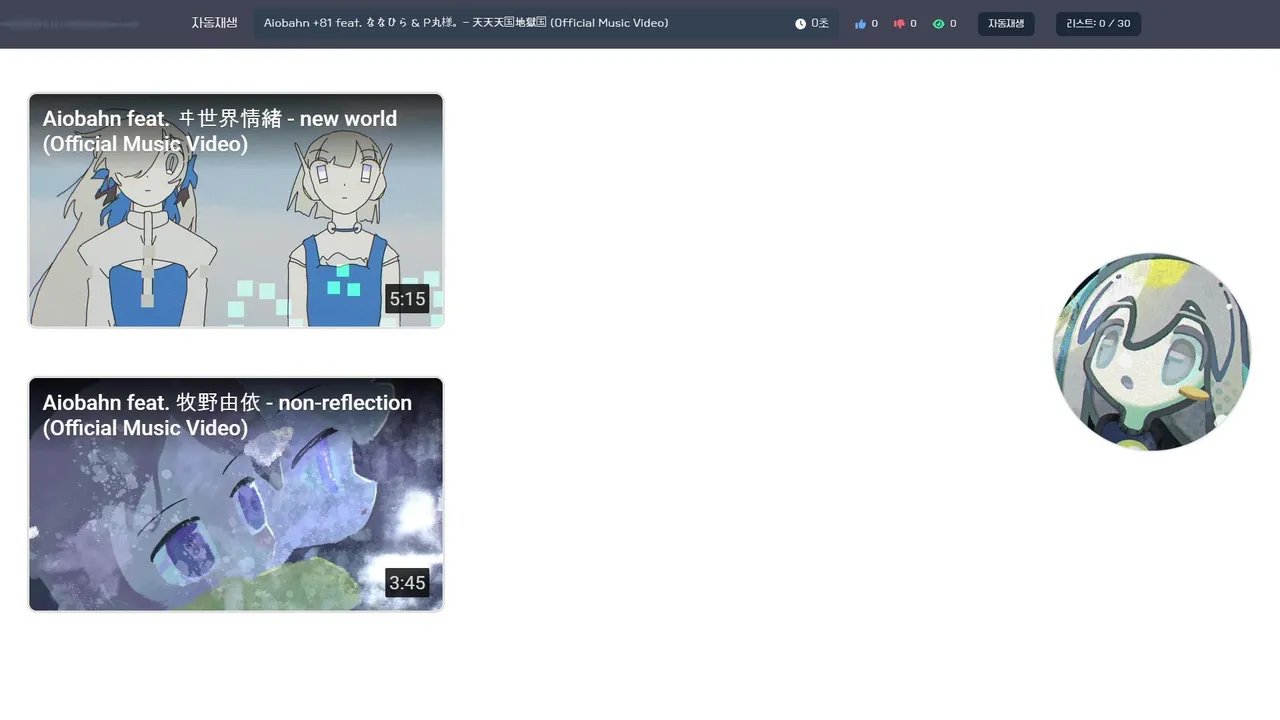Click the 5:15 duration badge
This screenshot has height=720, width=1280.
(407, 299)
